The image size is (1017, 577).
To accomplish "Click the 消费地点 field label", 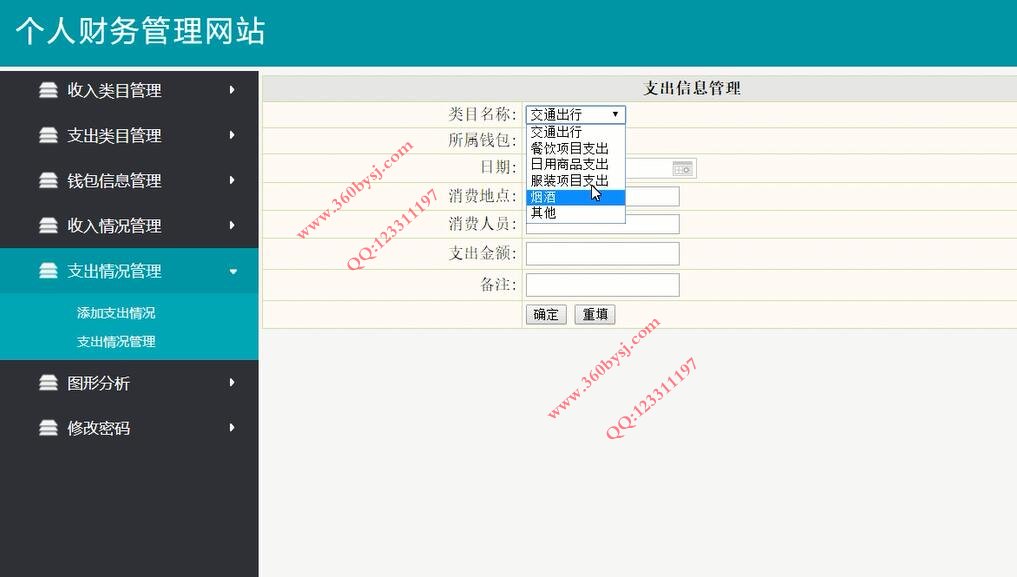I will click(482, 196).
